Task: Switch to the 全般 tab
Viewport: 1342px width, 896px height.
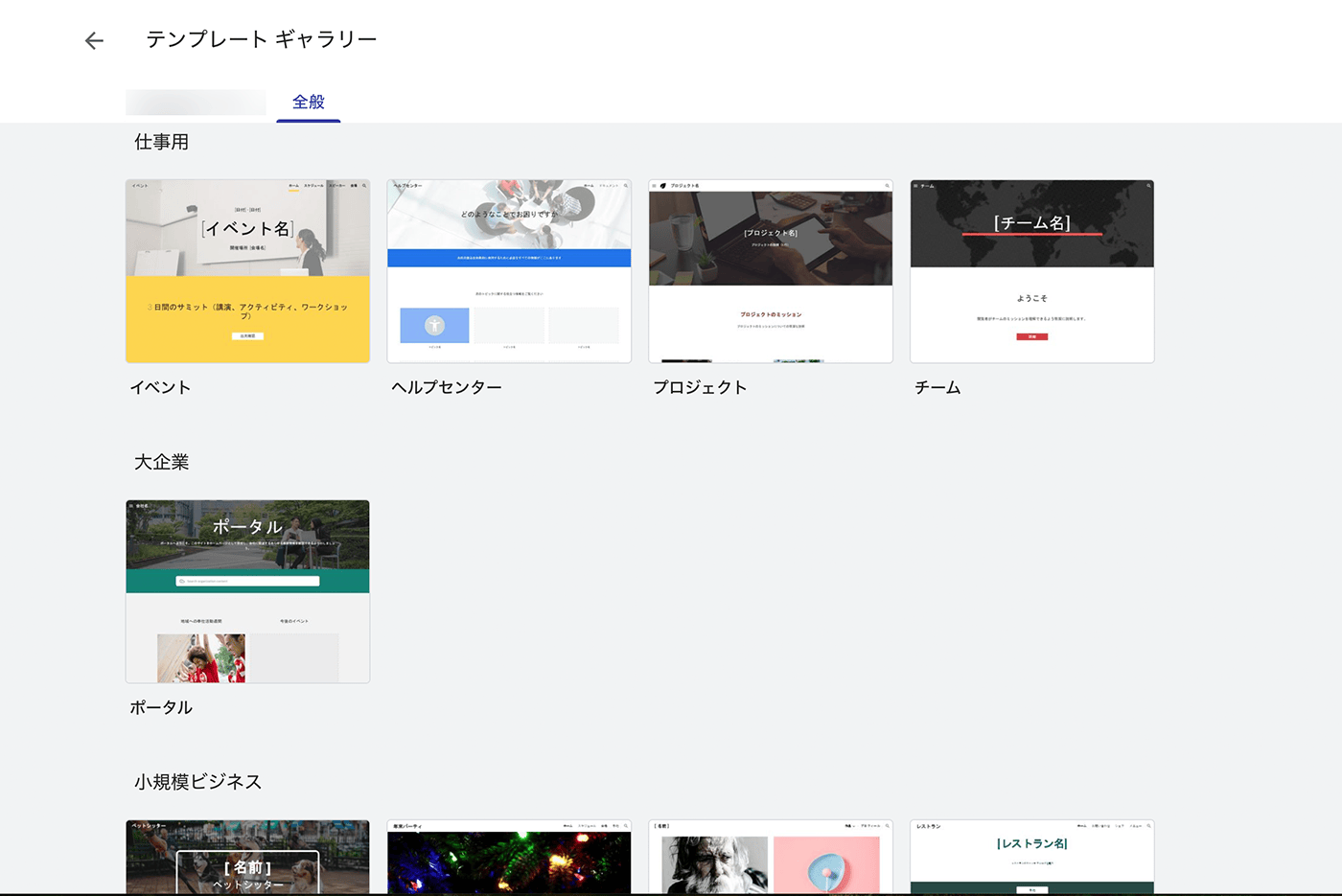Action: (x=309, y=102)
